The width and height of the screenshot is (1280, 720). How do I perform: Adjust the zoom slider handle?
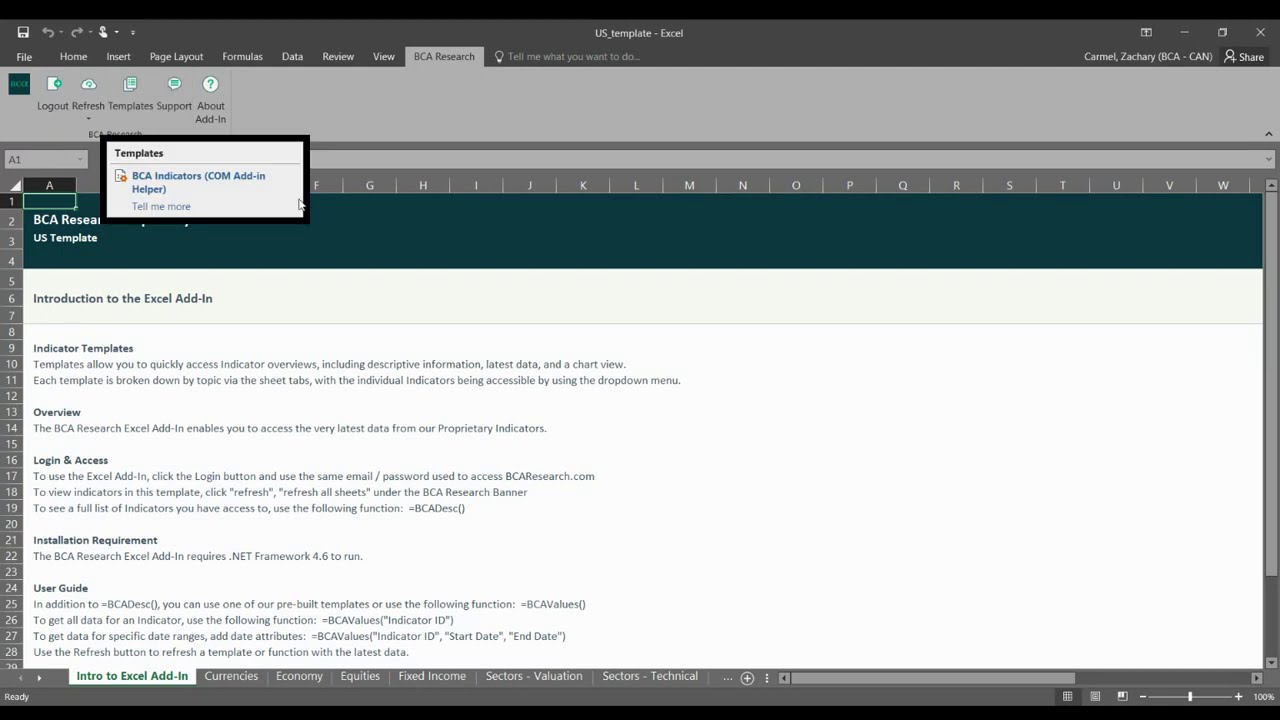pyautogui.click(x=1190, y=697)
